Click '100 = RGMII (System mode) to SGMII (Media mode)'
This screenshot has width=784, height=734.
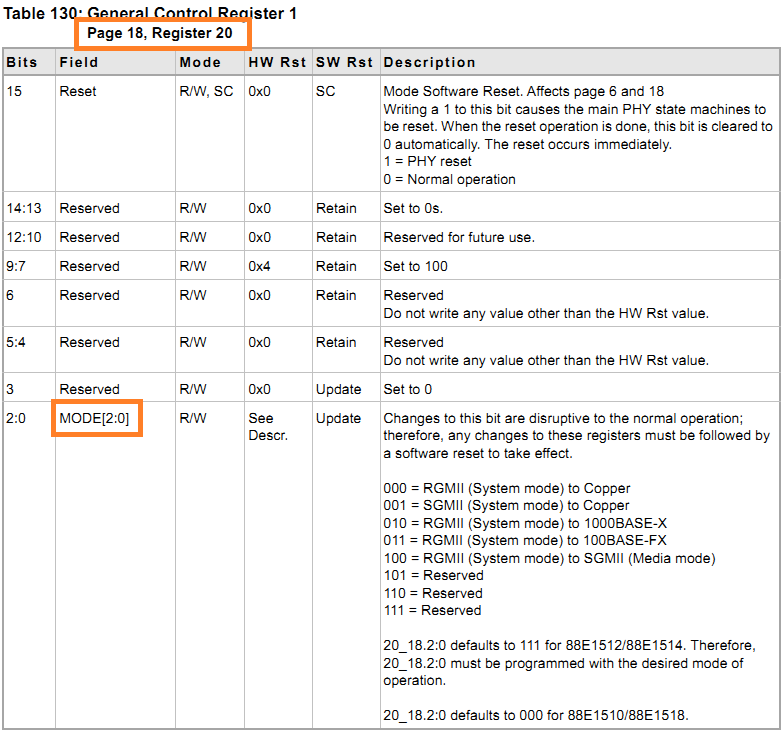pyautogui.click(x=550, y=558)
